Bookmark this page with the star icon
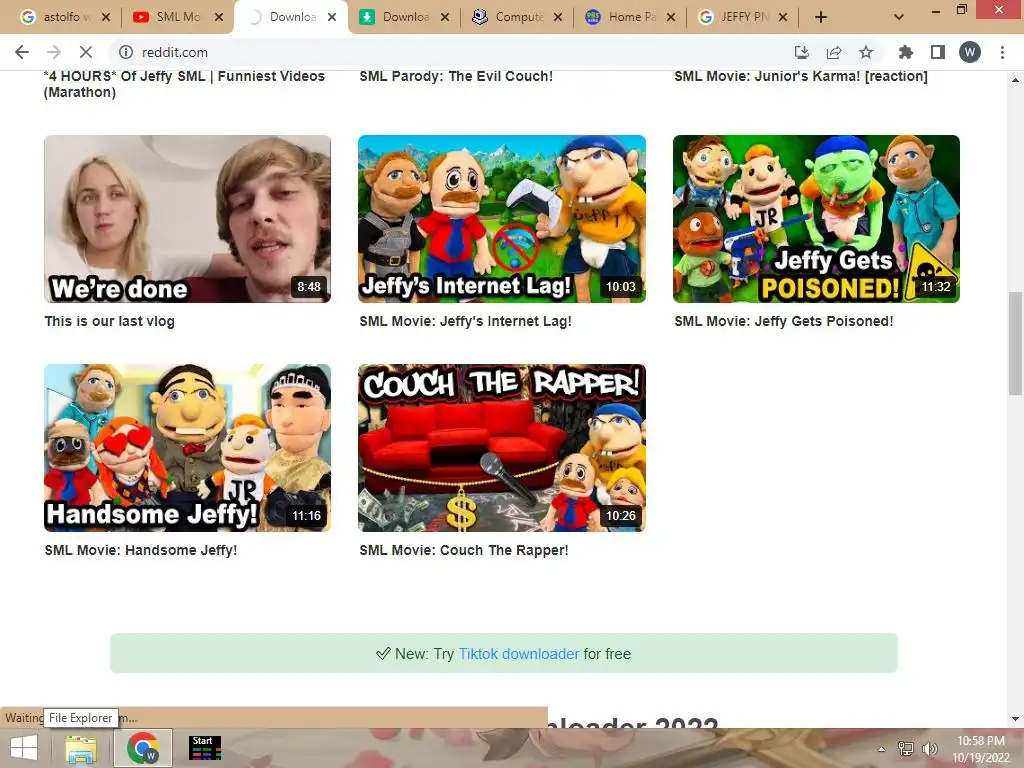 866,52
